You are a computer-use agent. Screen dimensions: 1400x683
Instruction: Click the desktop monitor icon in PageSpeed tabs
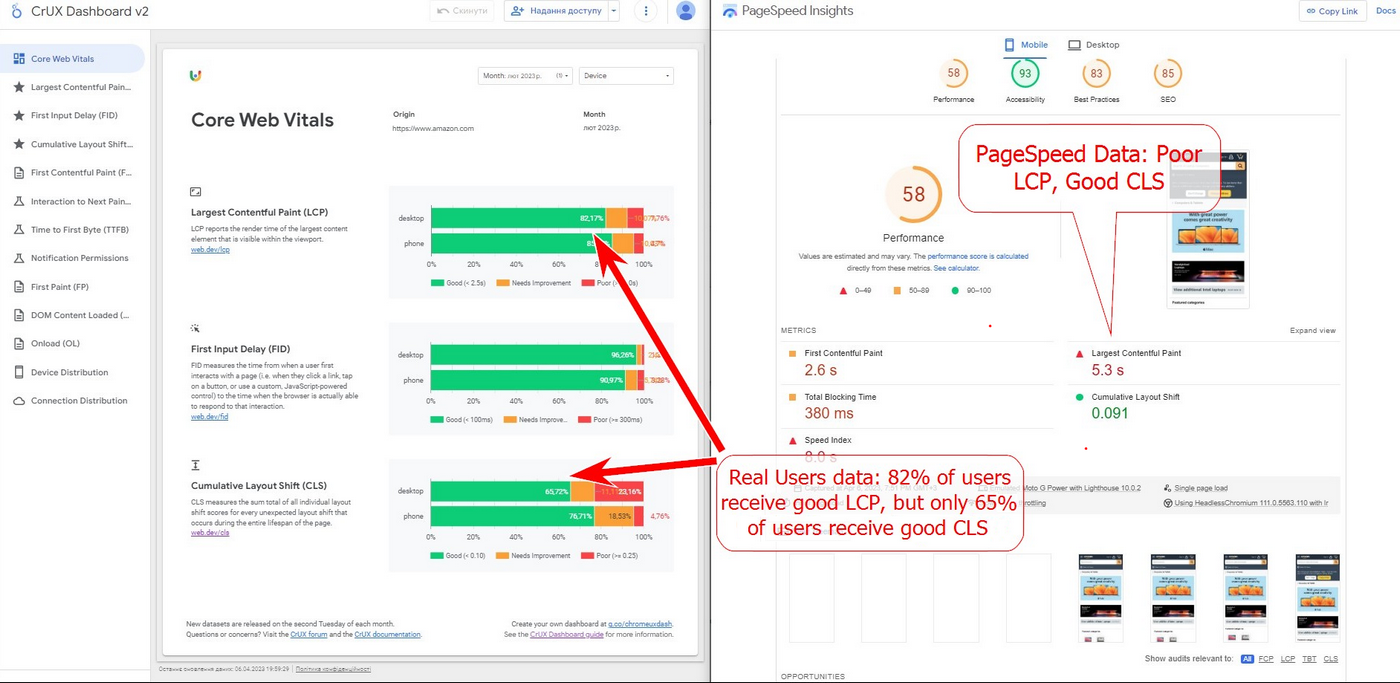(x=1074, y=45)
